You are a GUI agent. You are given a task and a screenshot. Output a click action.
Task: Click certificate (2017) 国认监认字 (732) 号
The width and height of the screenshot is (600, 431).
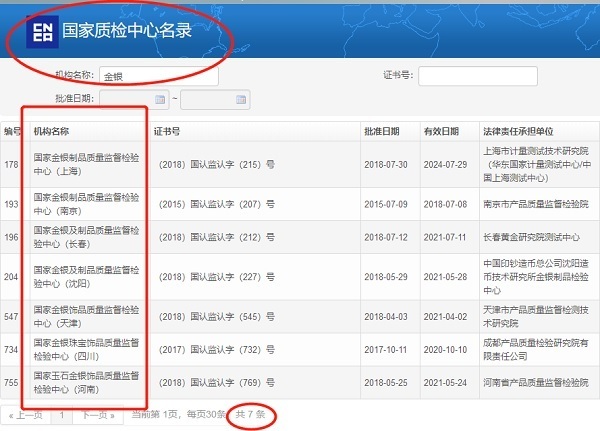tap(217, 349)
